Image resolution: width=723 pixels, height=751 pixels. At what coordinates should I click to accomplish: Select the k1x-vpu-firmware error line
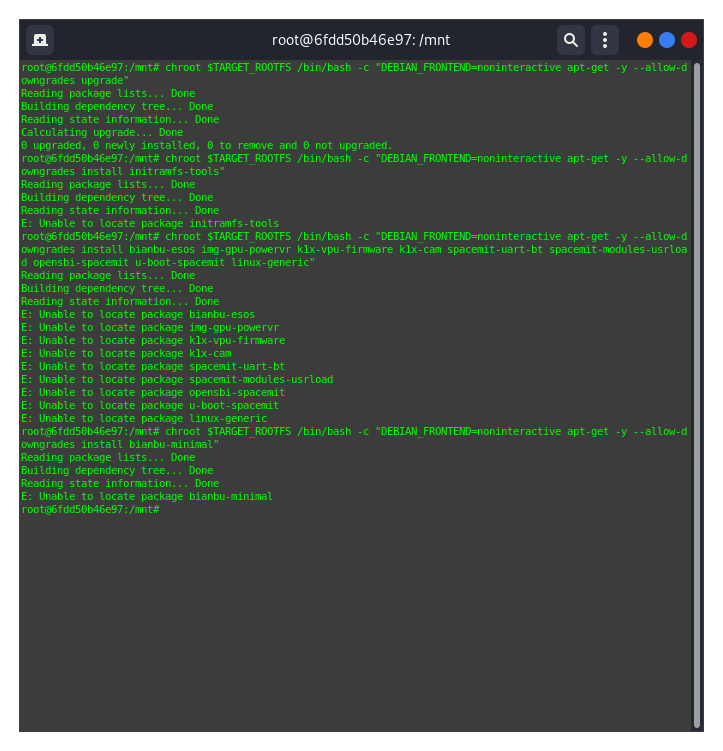[x=153, y=340]
